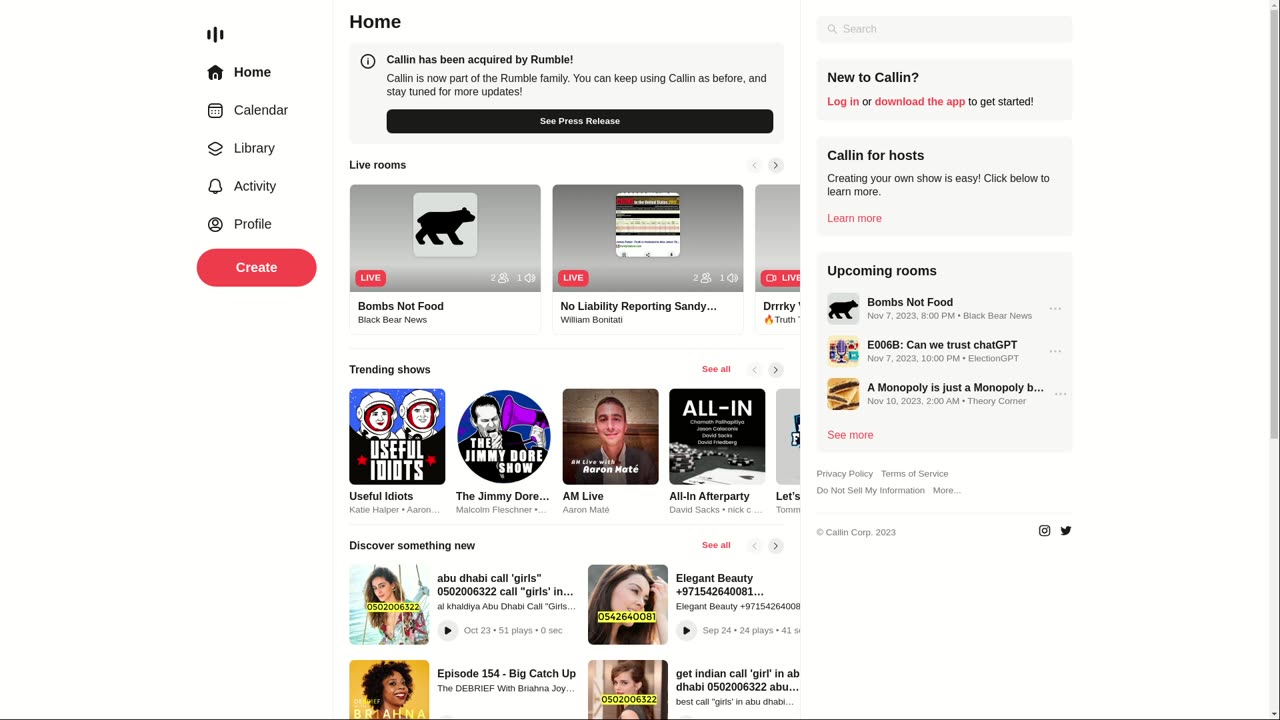Open the Profile page
Image resolution: width=1280 pixels, height=720 pixels.
coord(239,224)
